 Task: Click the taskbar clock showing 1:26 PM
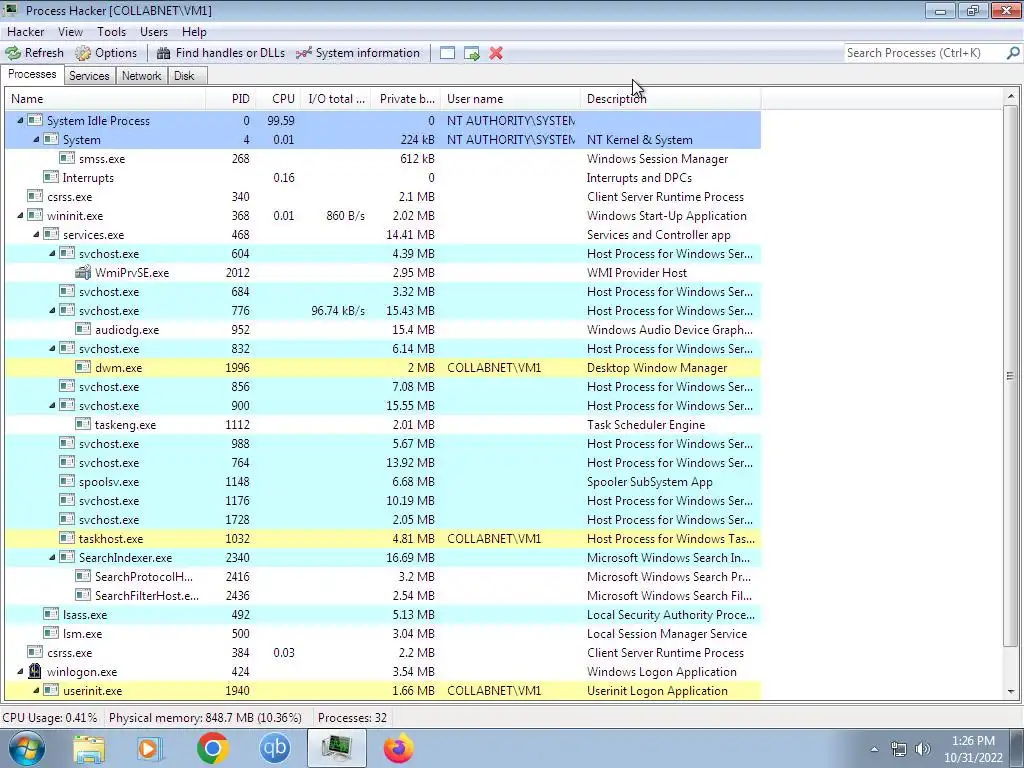pos(973,749)
